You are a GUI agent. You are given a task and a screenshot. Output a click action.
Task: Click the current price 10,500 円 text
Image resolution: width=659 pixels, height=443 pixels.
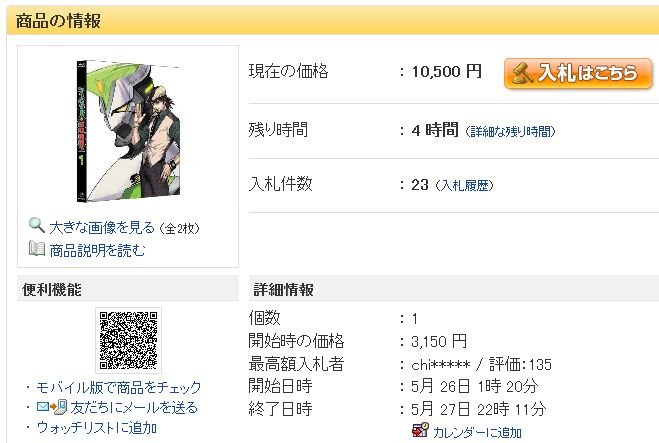(x=446, y=71)
